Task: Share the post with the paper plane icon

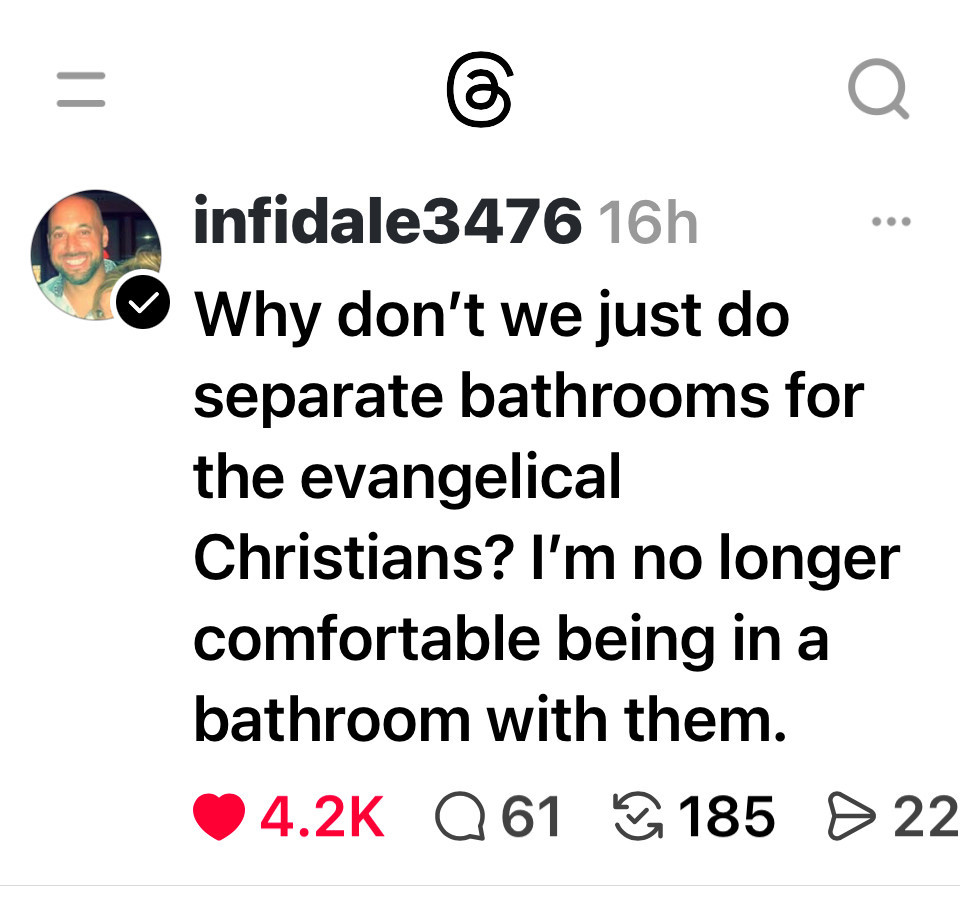Action: click(x=851, y=816)
